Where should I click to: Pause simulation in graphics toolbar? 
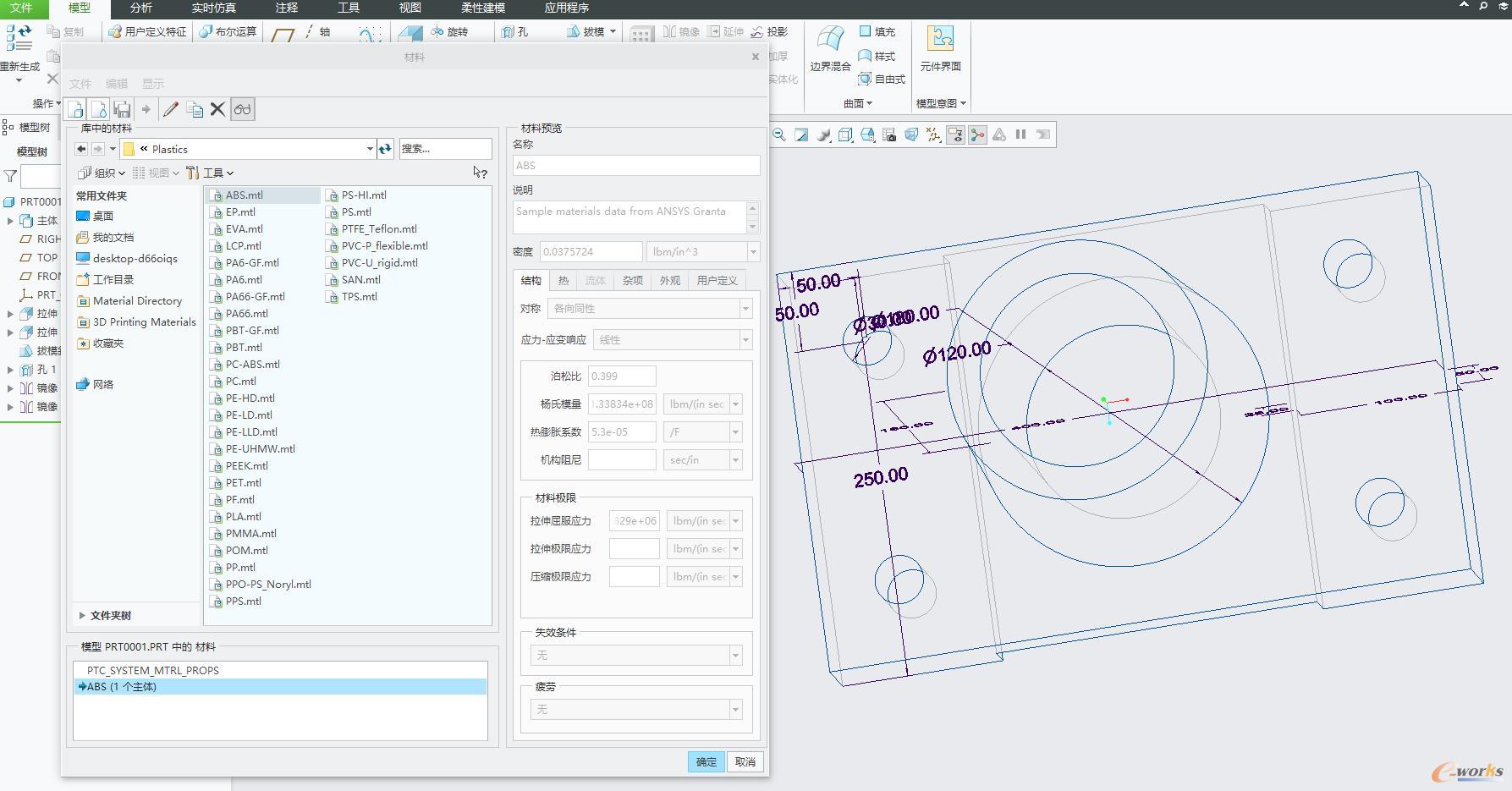click(x=1020, y=135)
